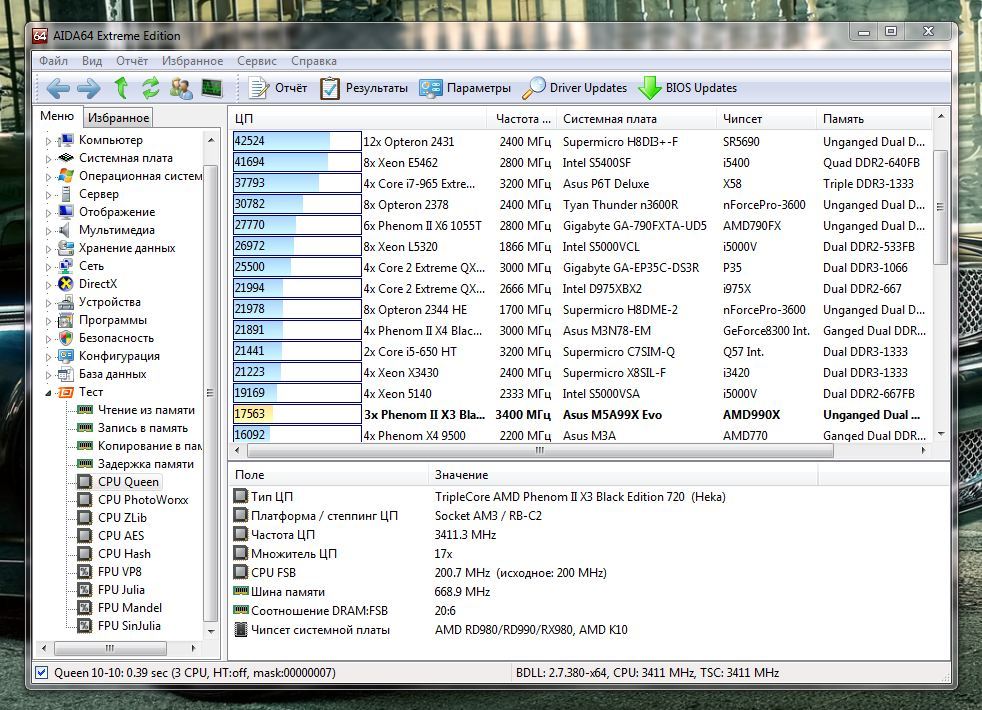Select CPU AES benchmark
Image resolution: width=982 pixels, height=710 pixels.
pyautogui.click(x=121, y=536)
